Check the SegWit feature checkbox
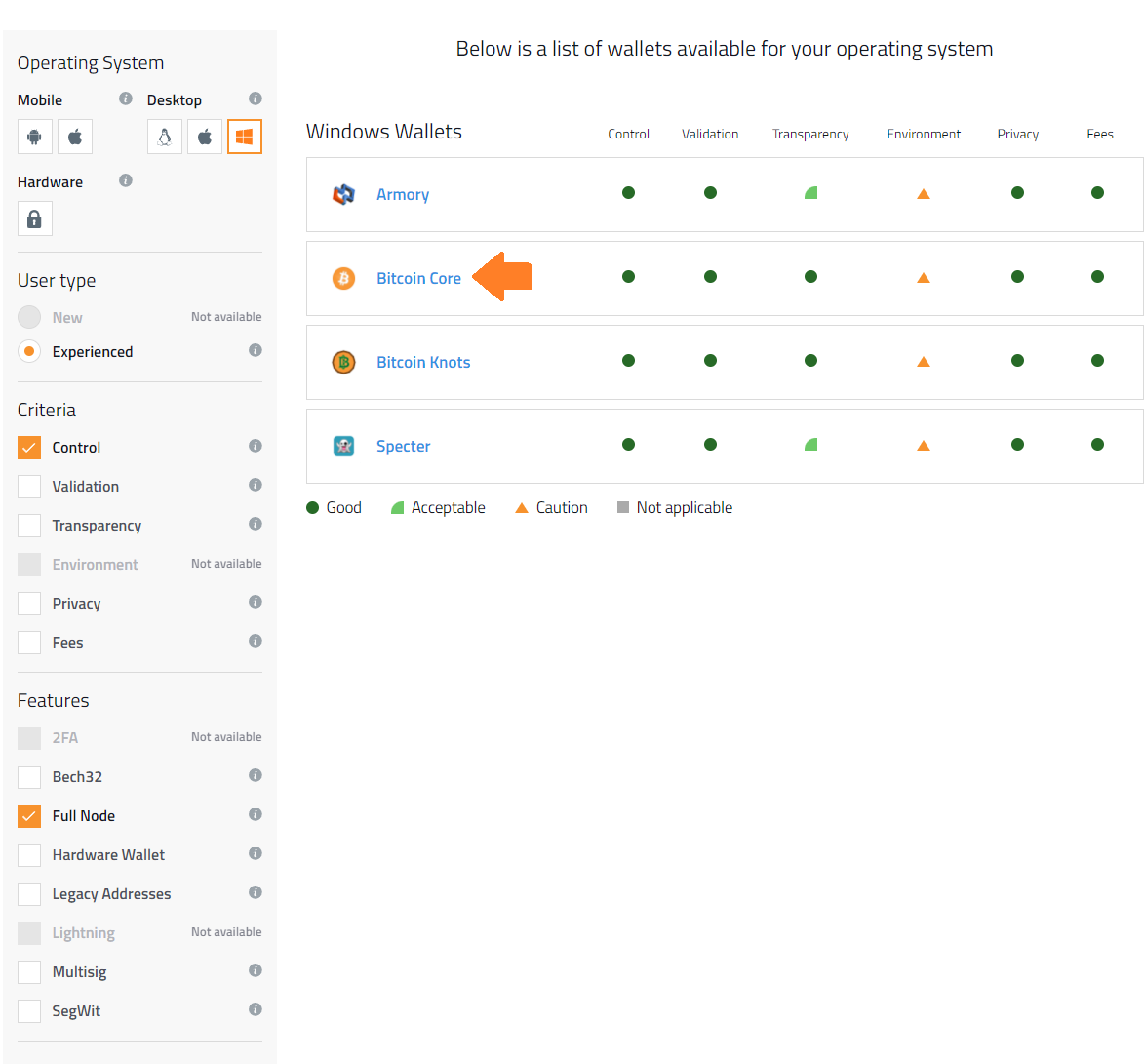 point(29,1011)
